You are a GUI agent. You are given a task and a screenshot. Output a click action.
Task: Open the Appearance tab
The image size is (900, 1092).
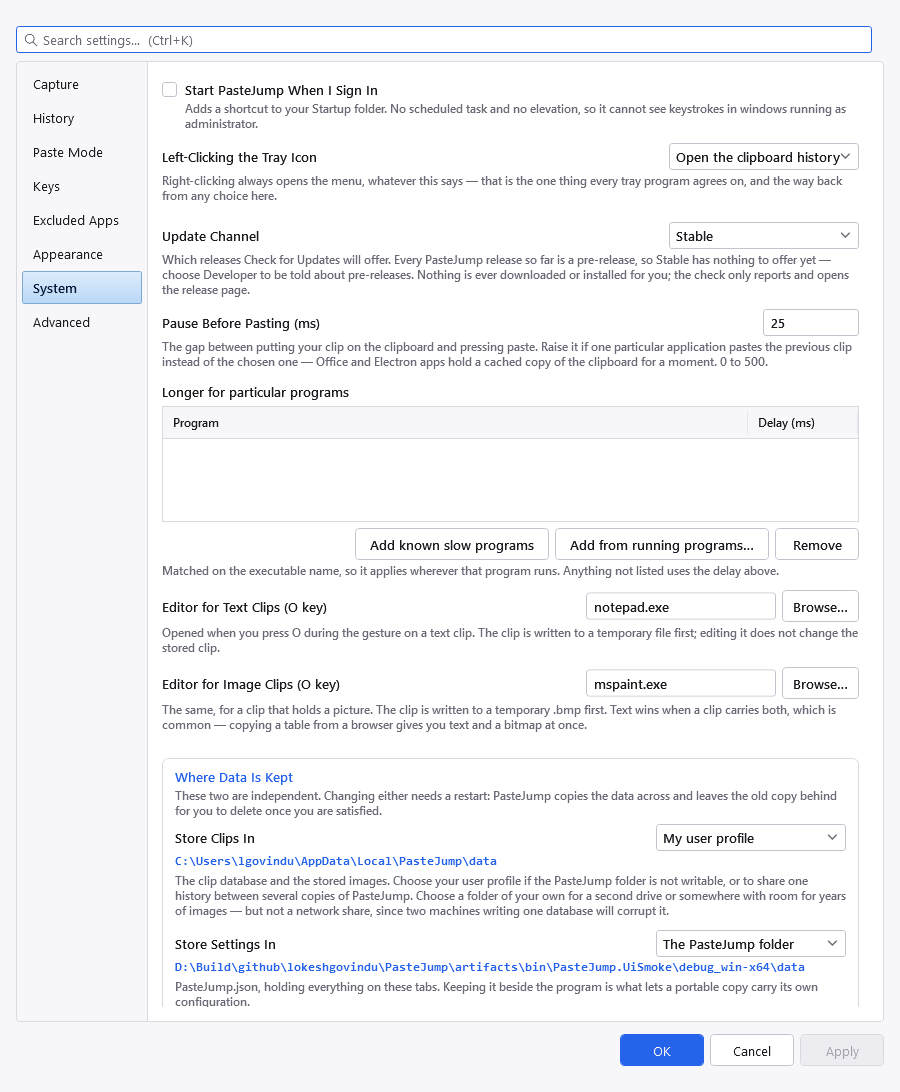82,255
